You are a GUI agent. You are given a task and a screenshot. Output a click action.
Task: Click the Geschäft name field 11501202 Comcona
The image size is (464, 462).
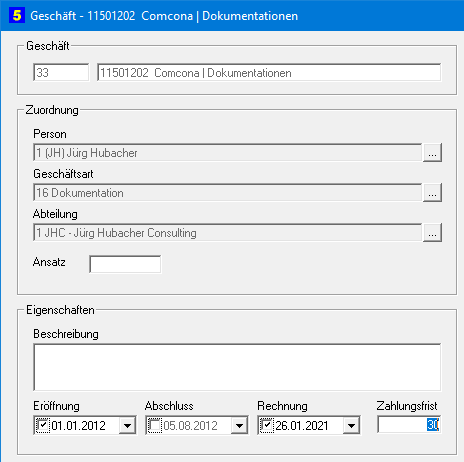(269, 72)
